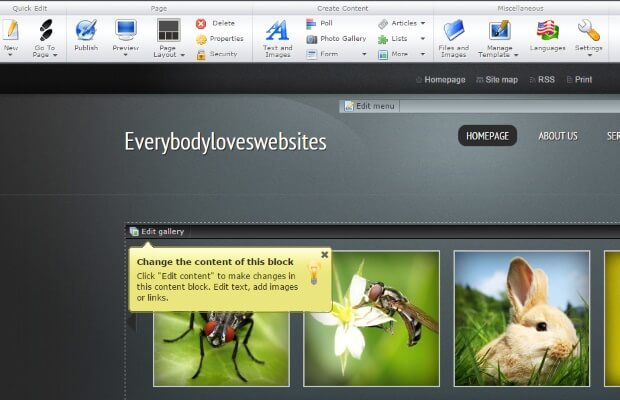This screenshot has height=400, width=620.
Task: Click the Security padlock icon
Action: 201,55
